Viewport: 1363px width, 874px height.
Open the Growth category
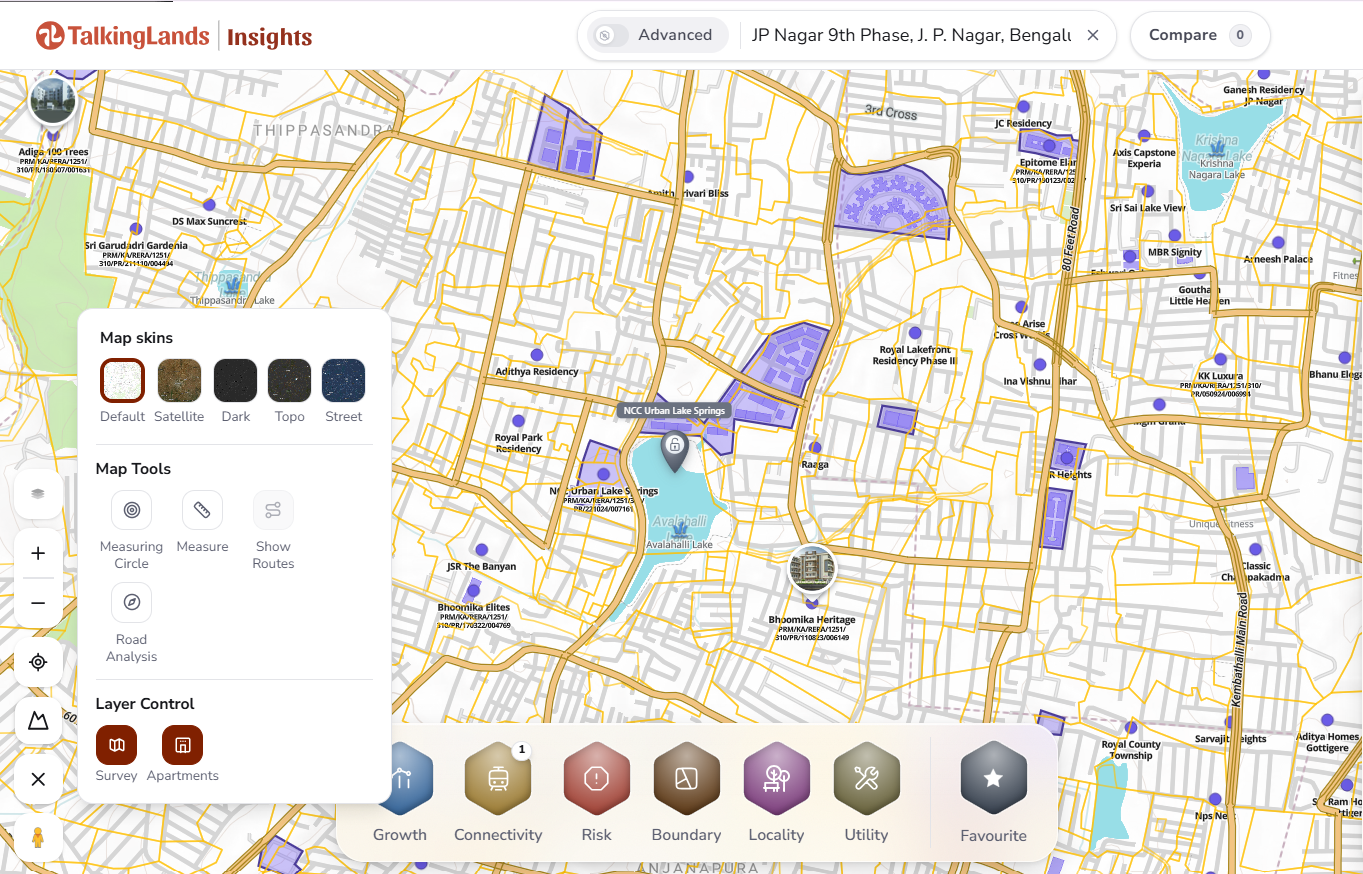(401, 780)
